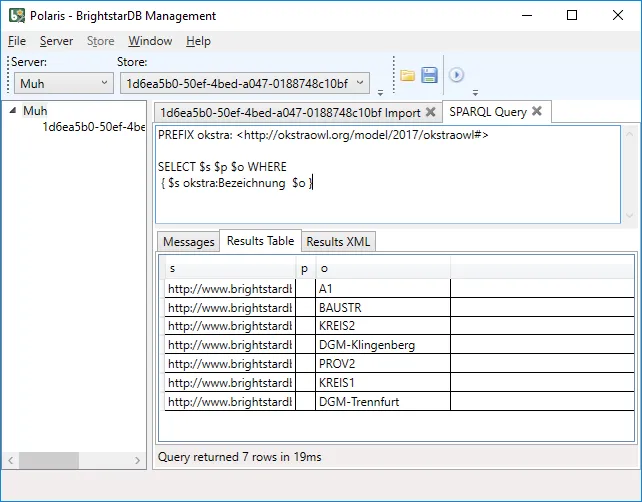Select the A1 result cell

(x=383, y=289)
